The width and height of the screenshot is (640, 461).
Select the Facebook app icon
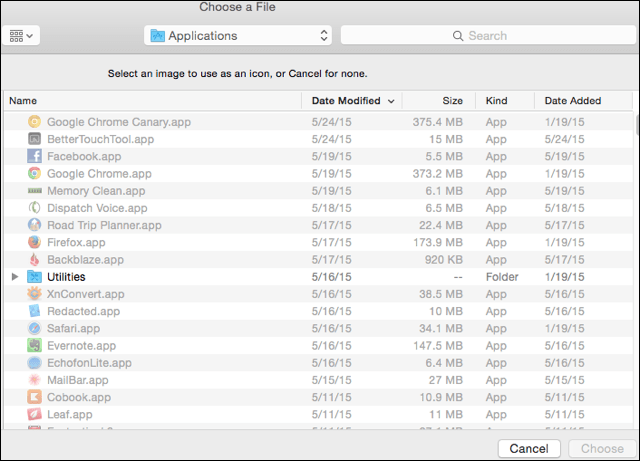point(34,156)
